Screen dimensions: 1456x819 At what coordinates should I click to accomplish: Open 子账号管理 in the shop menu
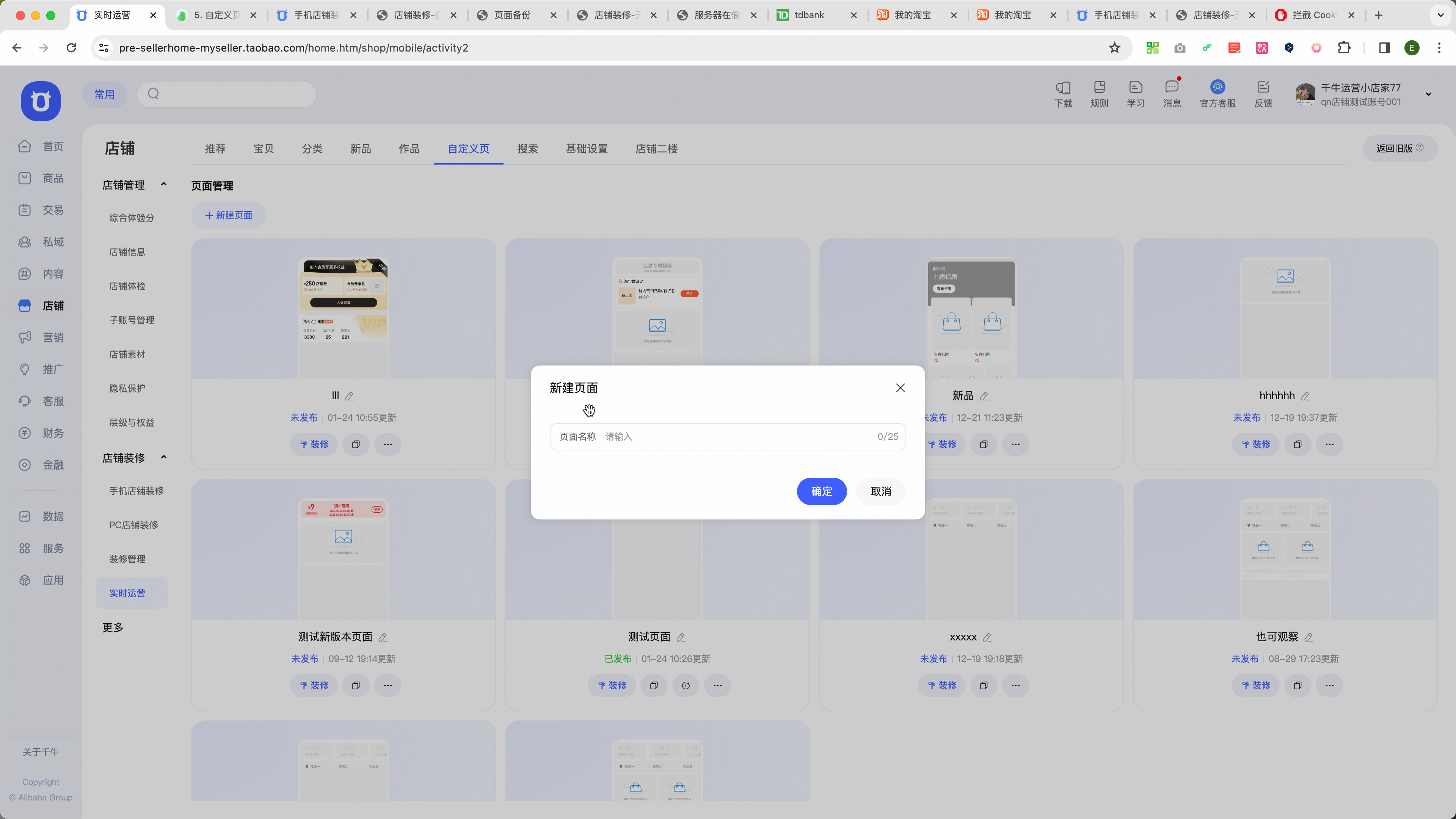click(x=132, y=320)
